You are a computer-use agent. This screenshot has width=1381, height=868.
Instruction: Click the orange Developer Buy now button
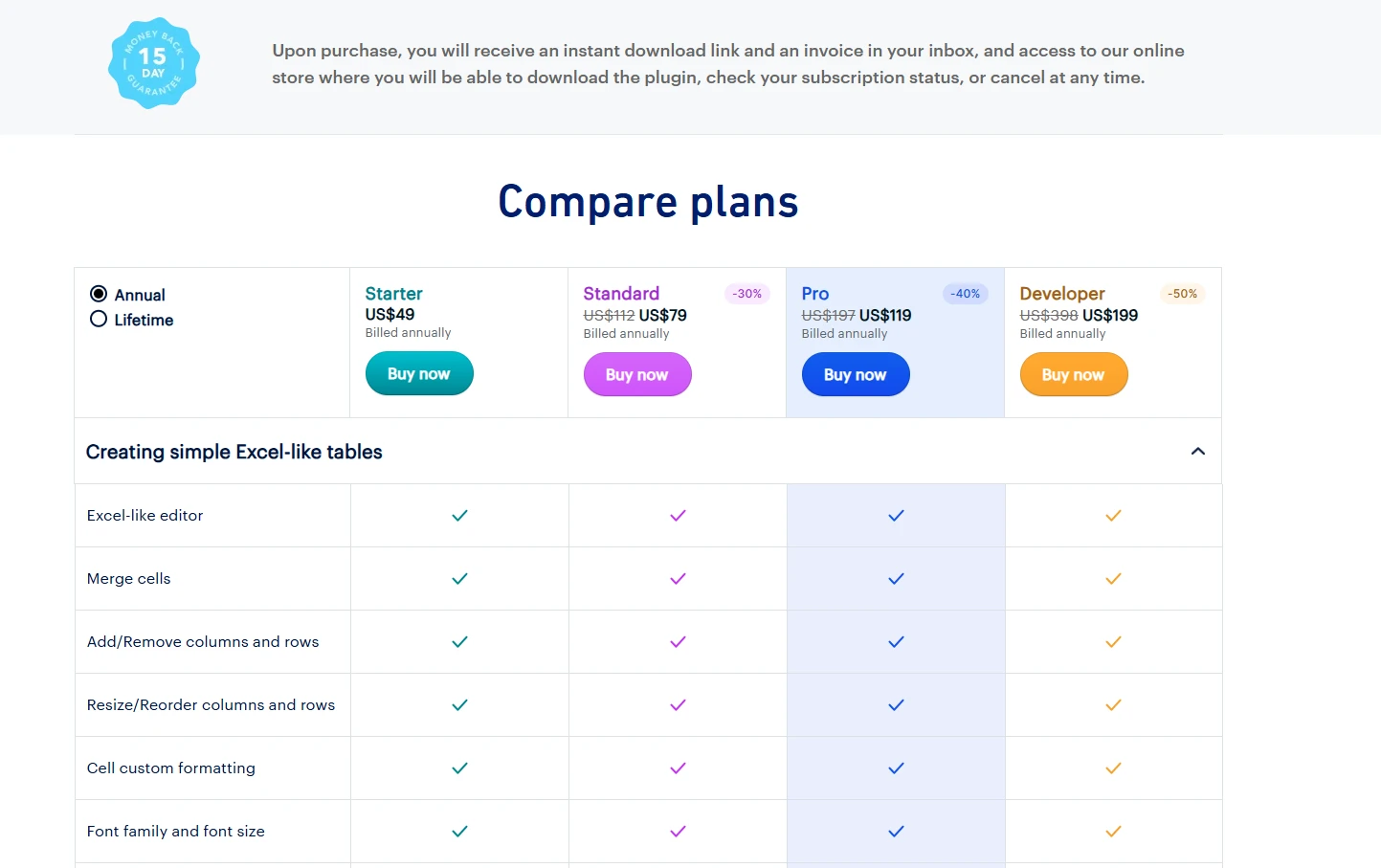(x=1074, y=374)
